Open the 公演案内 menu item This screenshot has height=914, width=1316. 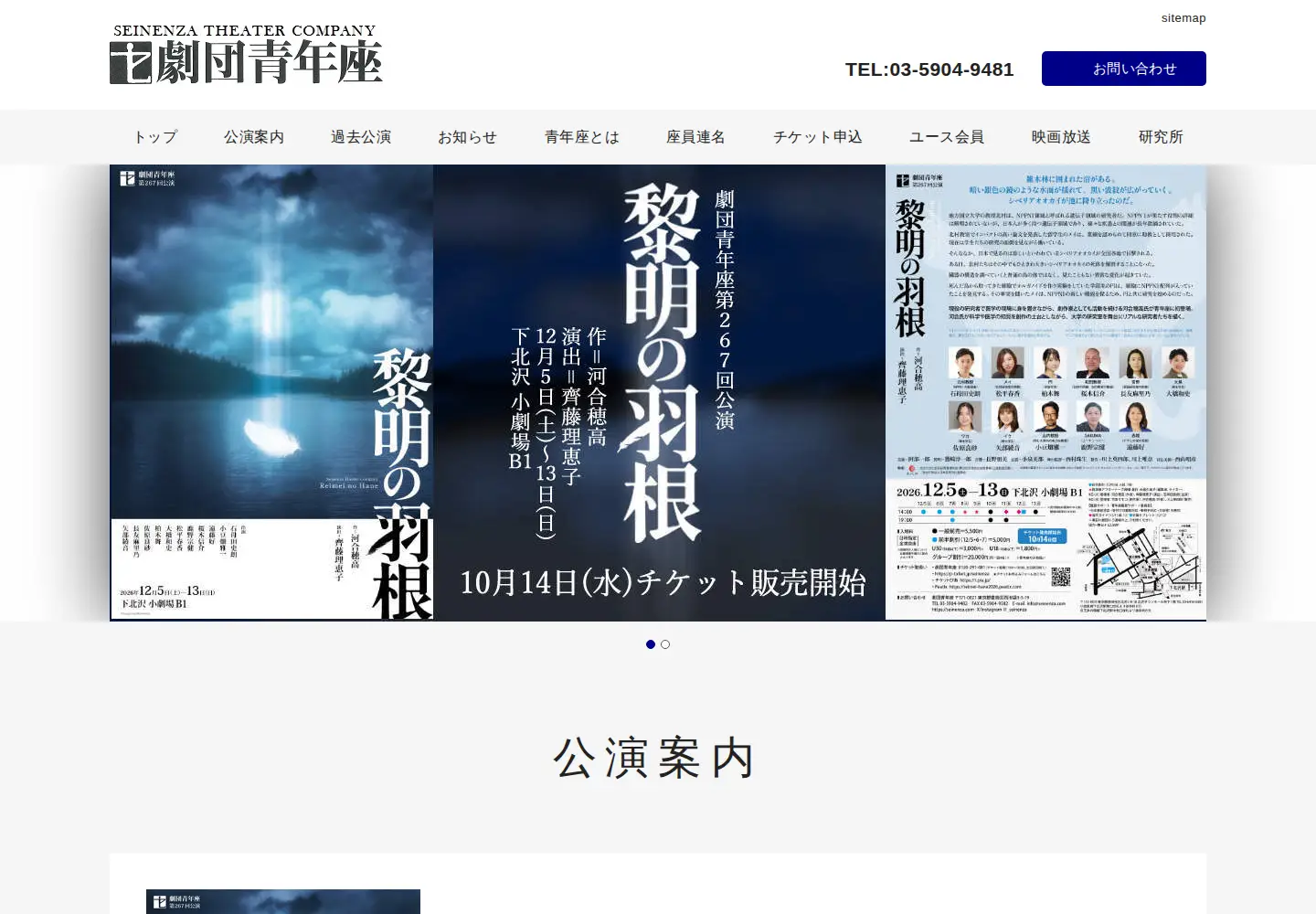point(254,137)
